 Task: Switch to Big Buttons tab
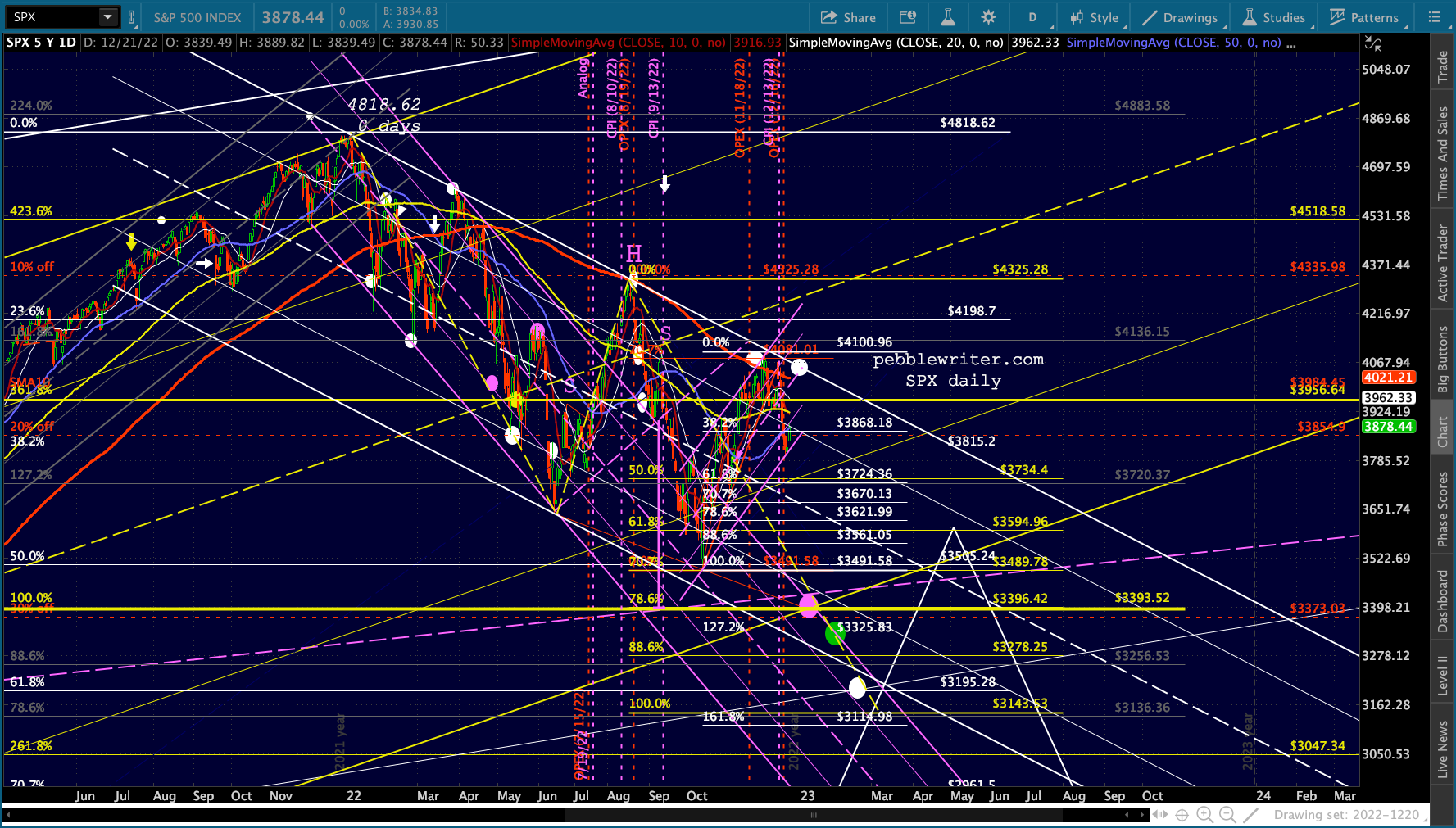coord(1443,359)
